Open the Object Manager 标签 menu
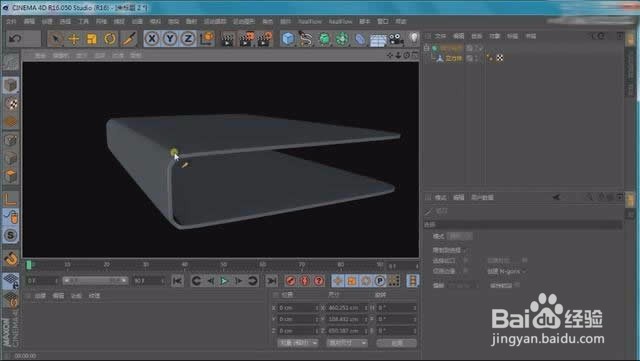Image resolution: width=640 pixels, height=361 pixels. point(512,36)
